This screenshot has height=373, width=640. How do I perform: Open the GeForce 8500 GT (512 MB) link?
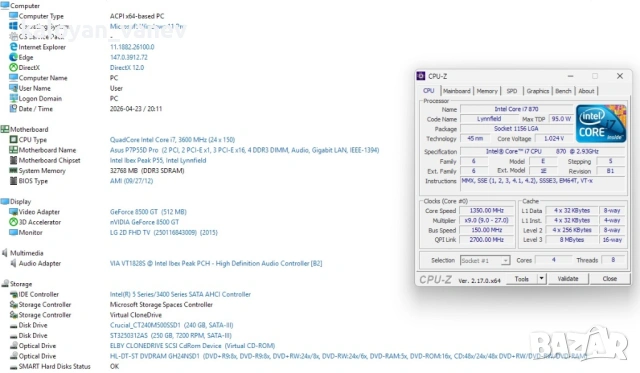click(148, 212)
